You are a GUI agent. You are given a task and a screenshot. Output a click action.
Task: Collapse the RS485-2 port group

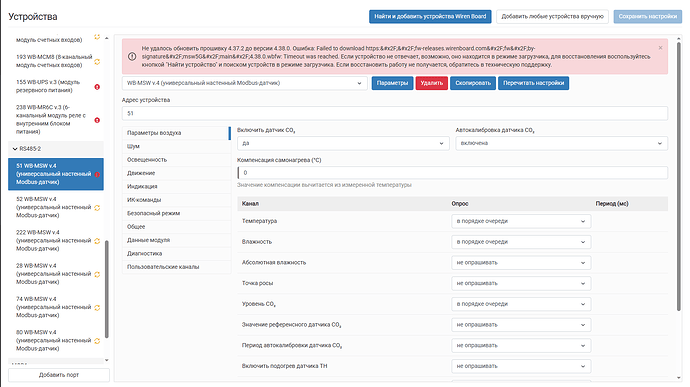pos(56,149)
